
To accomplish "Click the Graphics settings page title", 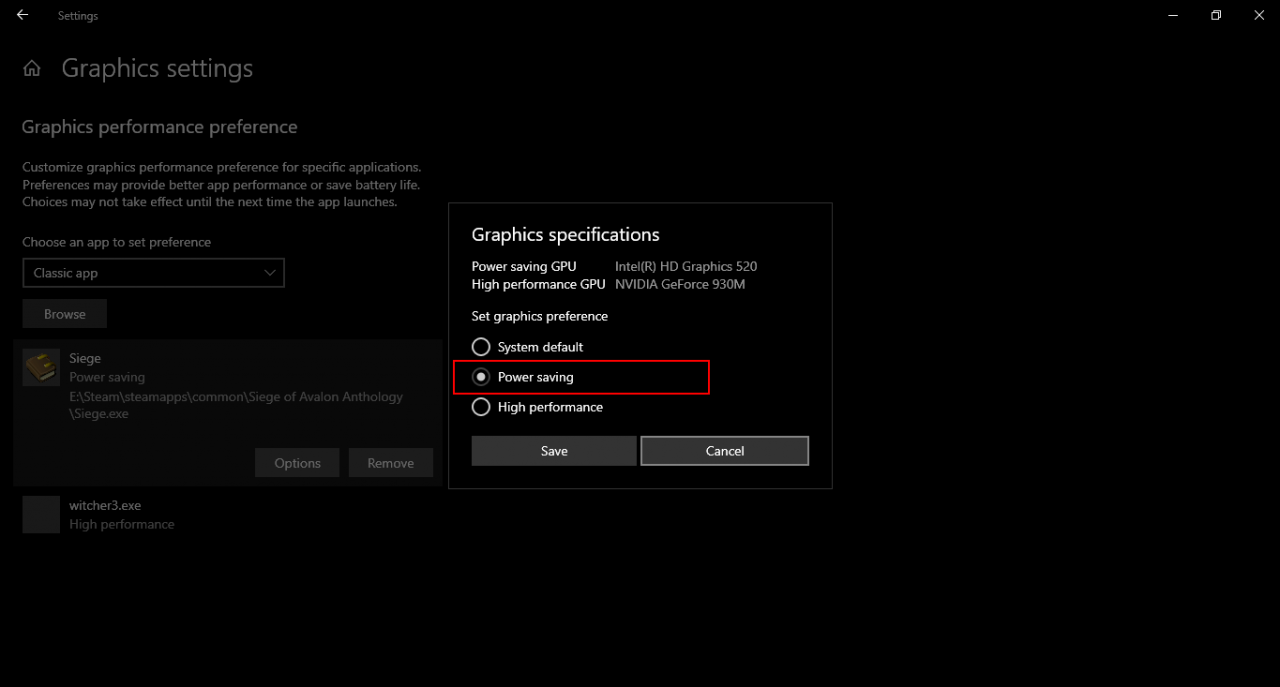I will [157, 69].
